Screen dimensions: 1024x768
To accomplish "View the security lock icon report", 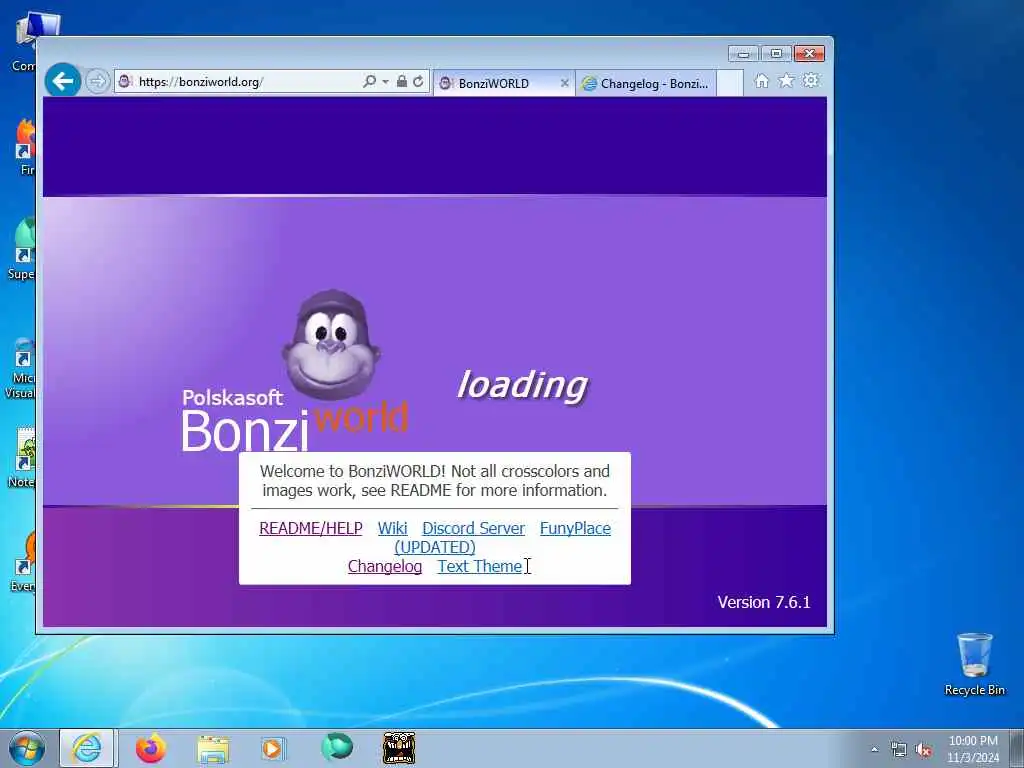I will 402,82.
